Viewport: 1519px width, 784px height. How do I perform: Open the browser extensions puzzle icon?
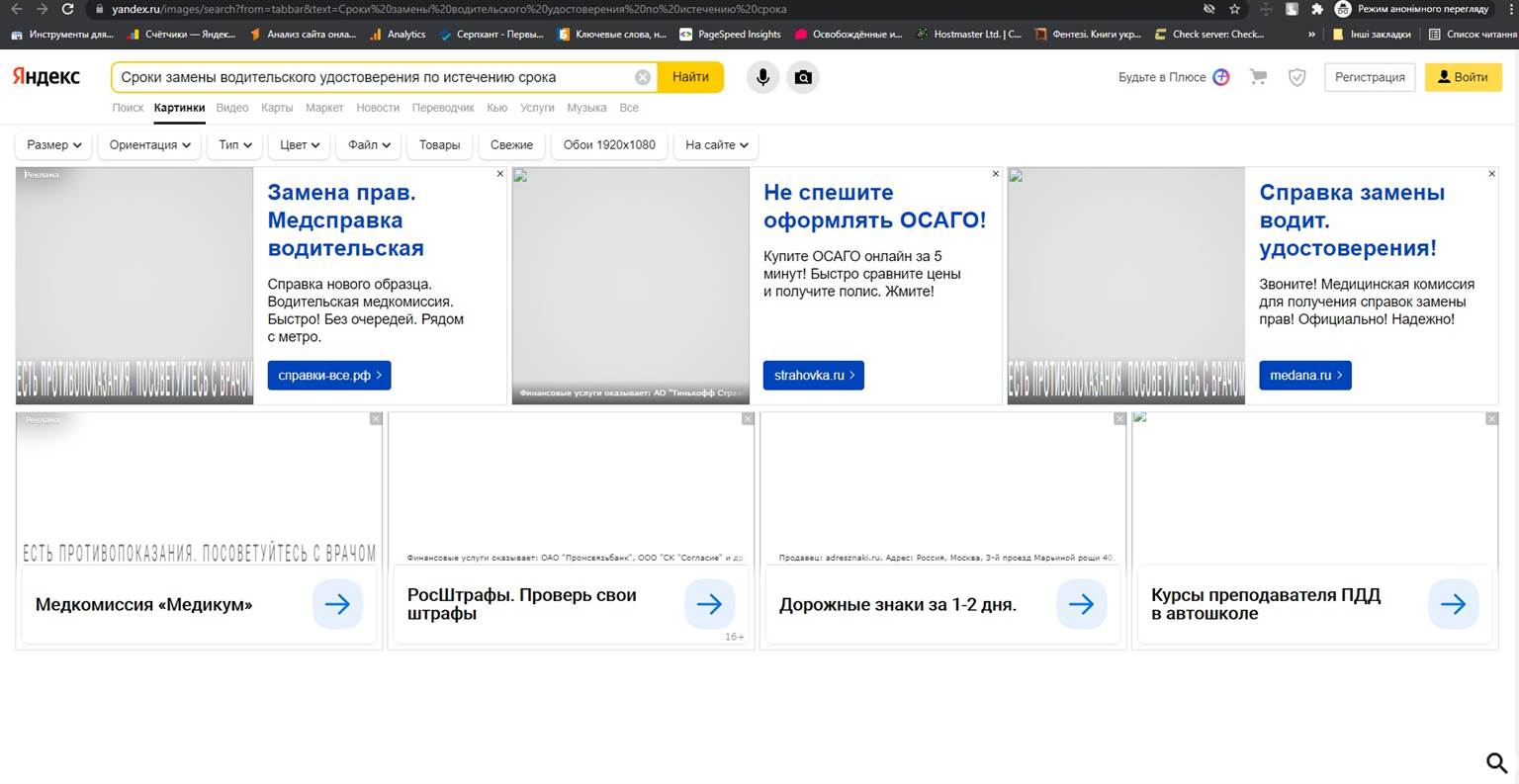[x=1317, y=9]
